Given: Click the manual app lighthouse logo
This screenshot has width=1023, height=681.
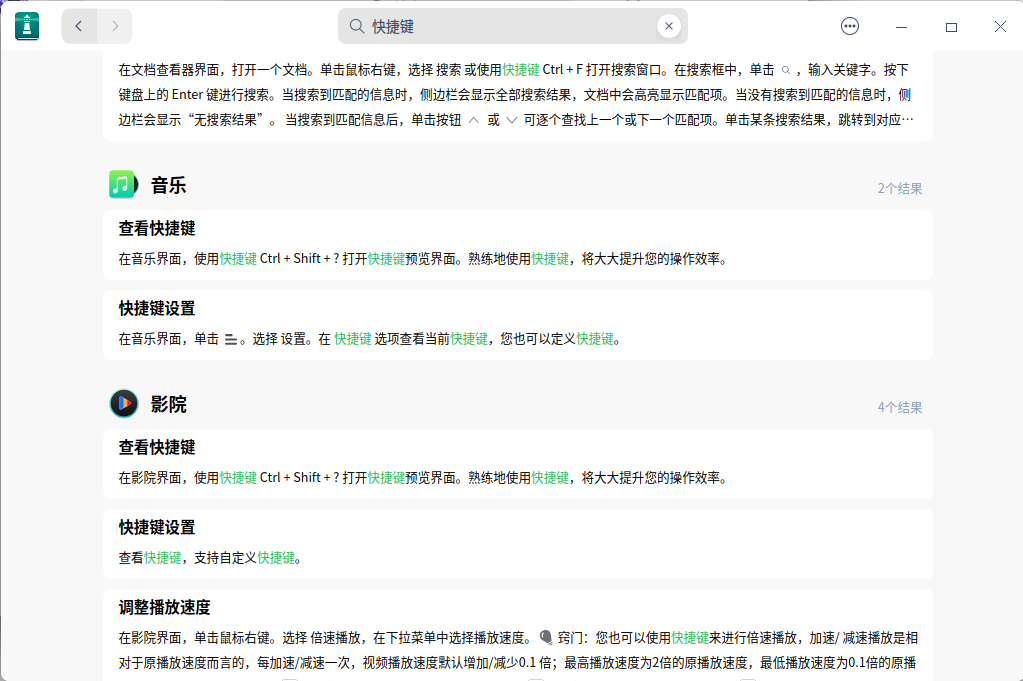Looking at the screenshot, I should [27, 27].
